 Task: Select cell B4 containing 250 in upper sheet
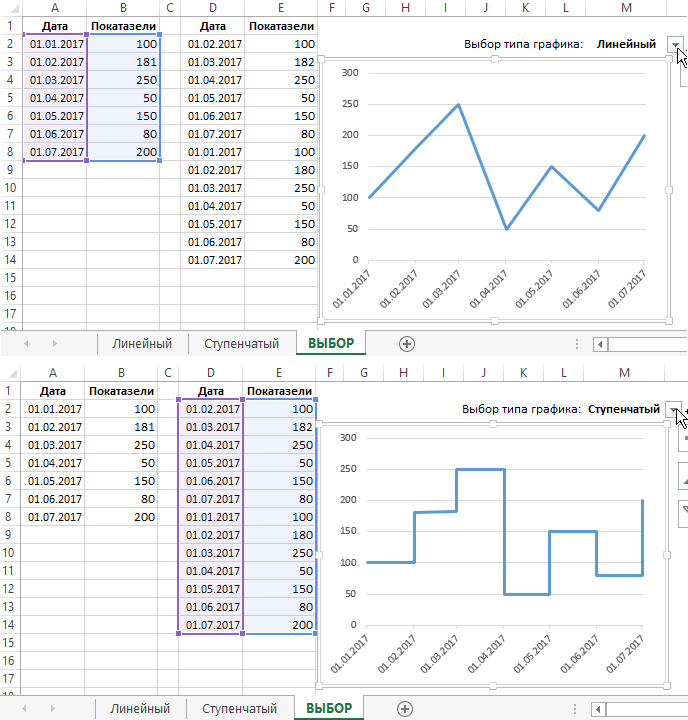pos(124,80)
